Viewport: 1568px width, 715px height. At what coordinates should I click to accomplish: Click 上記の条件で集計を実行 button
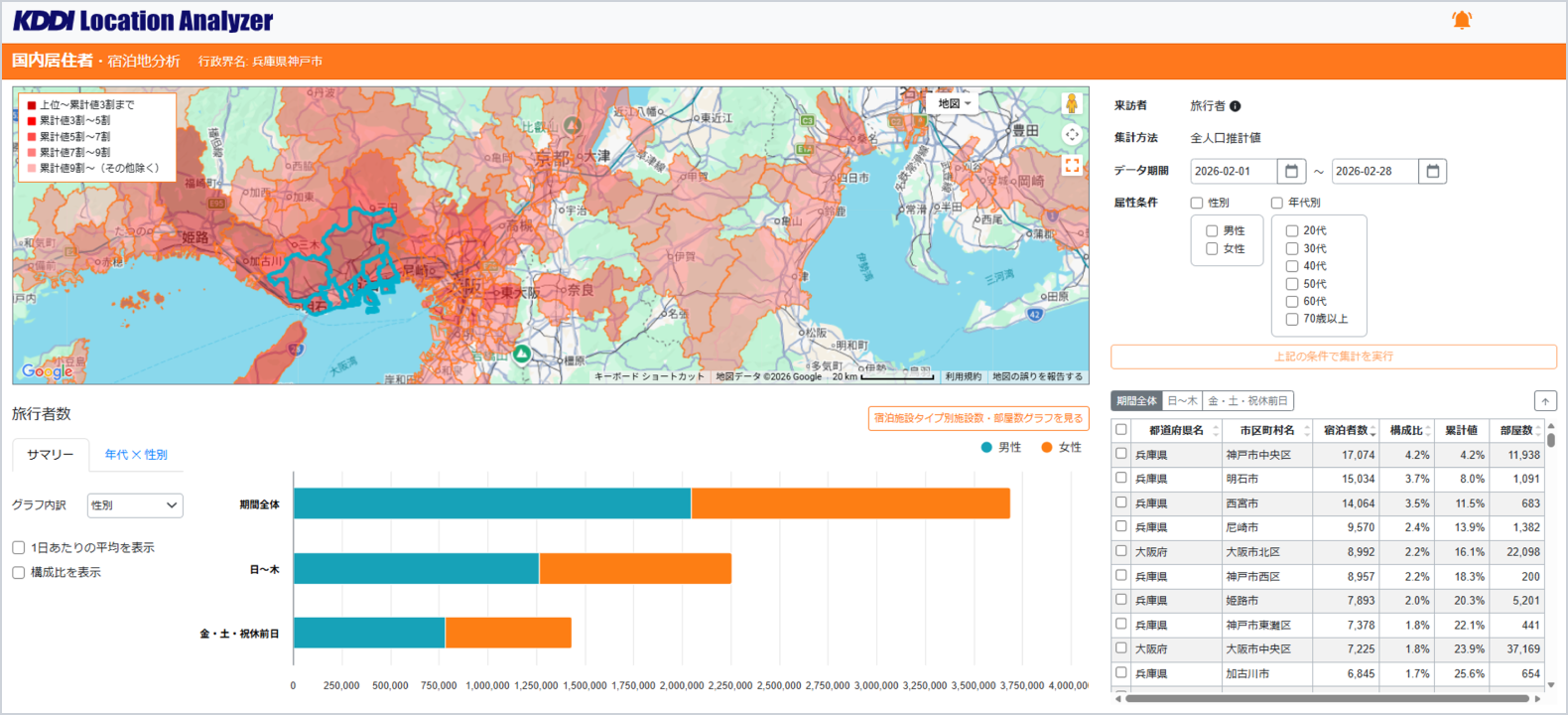pyautogui.click(x=1333, y=357)
